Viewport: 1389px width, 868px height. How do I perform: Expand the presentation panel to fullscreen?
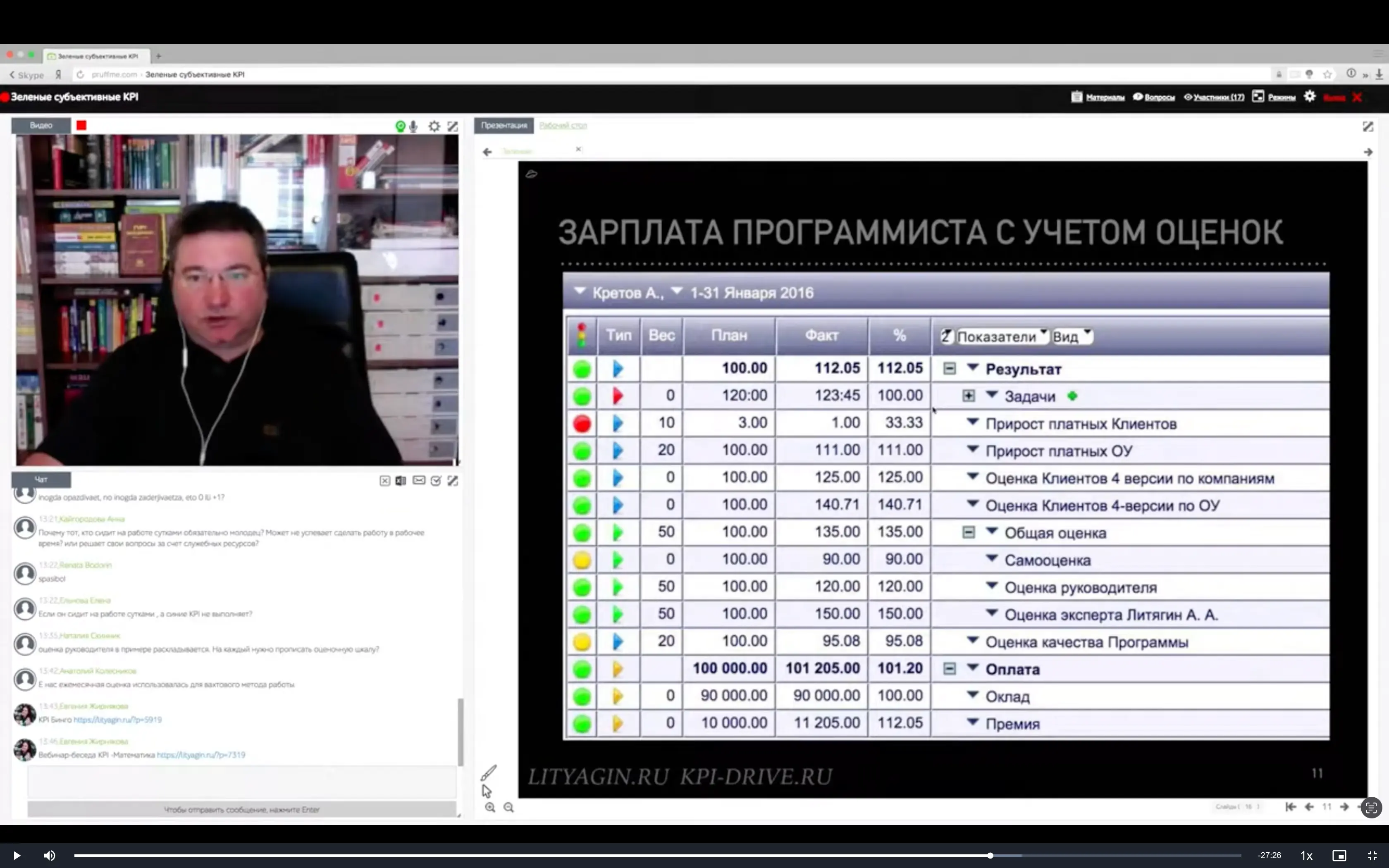pos(1368,126)
